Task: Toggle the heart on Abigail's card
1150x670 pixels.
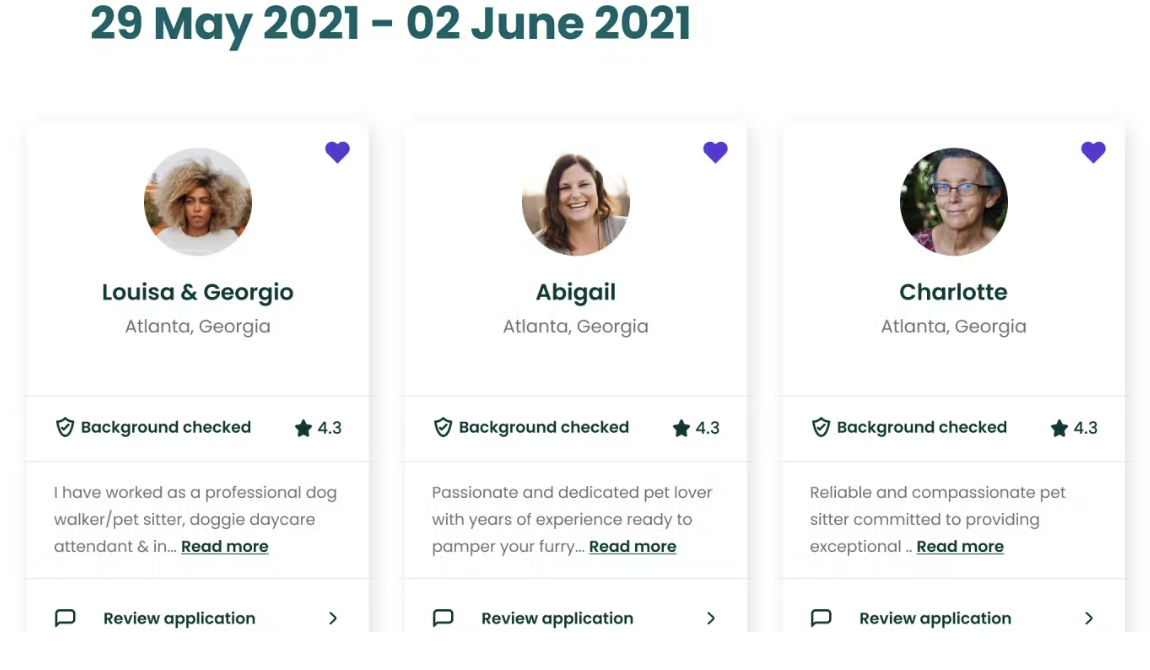Action: coord(715,152)
